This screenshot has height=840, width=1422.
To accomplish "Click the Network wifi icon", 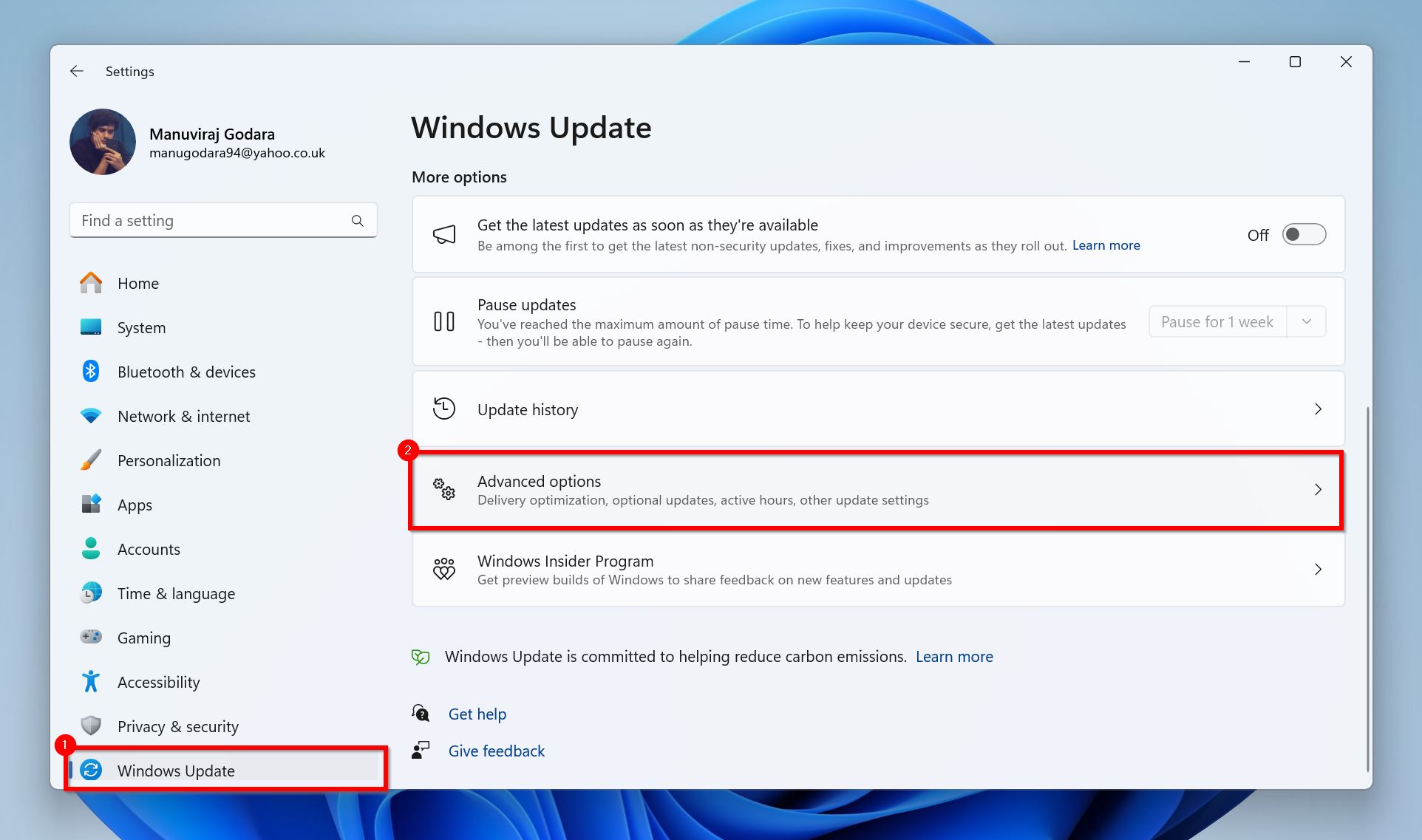I will [x=91, y=416].
